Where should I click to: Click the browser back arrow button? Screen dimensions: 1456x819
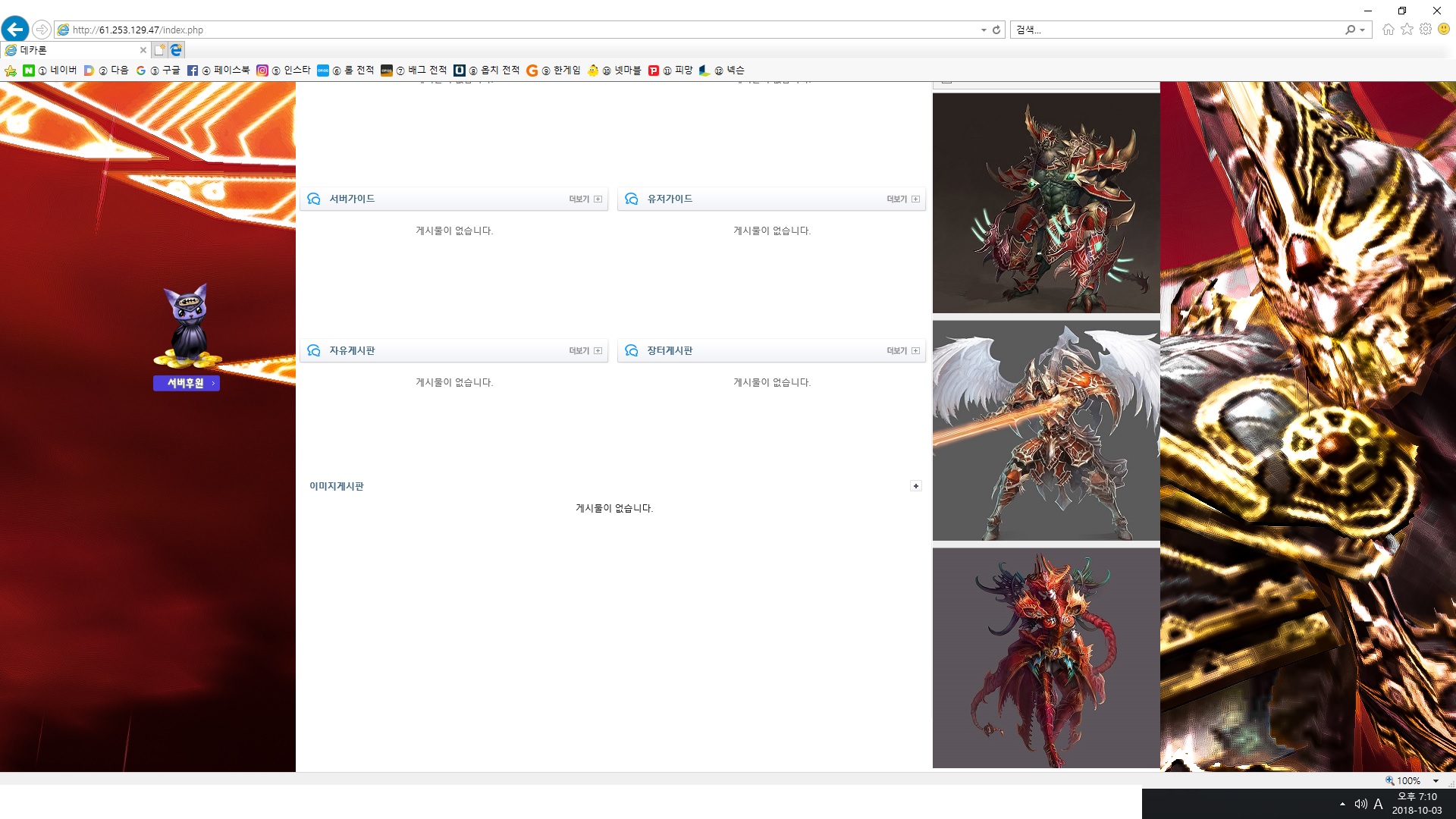15,30
